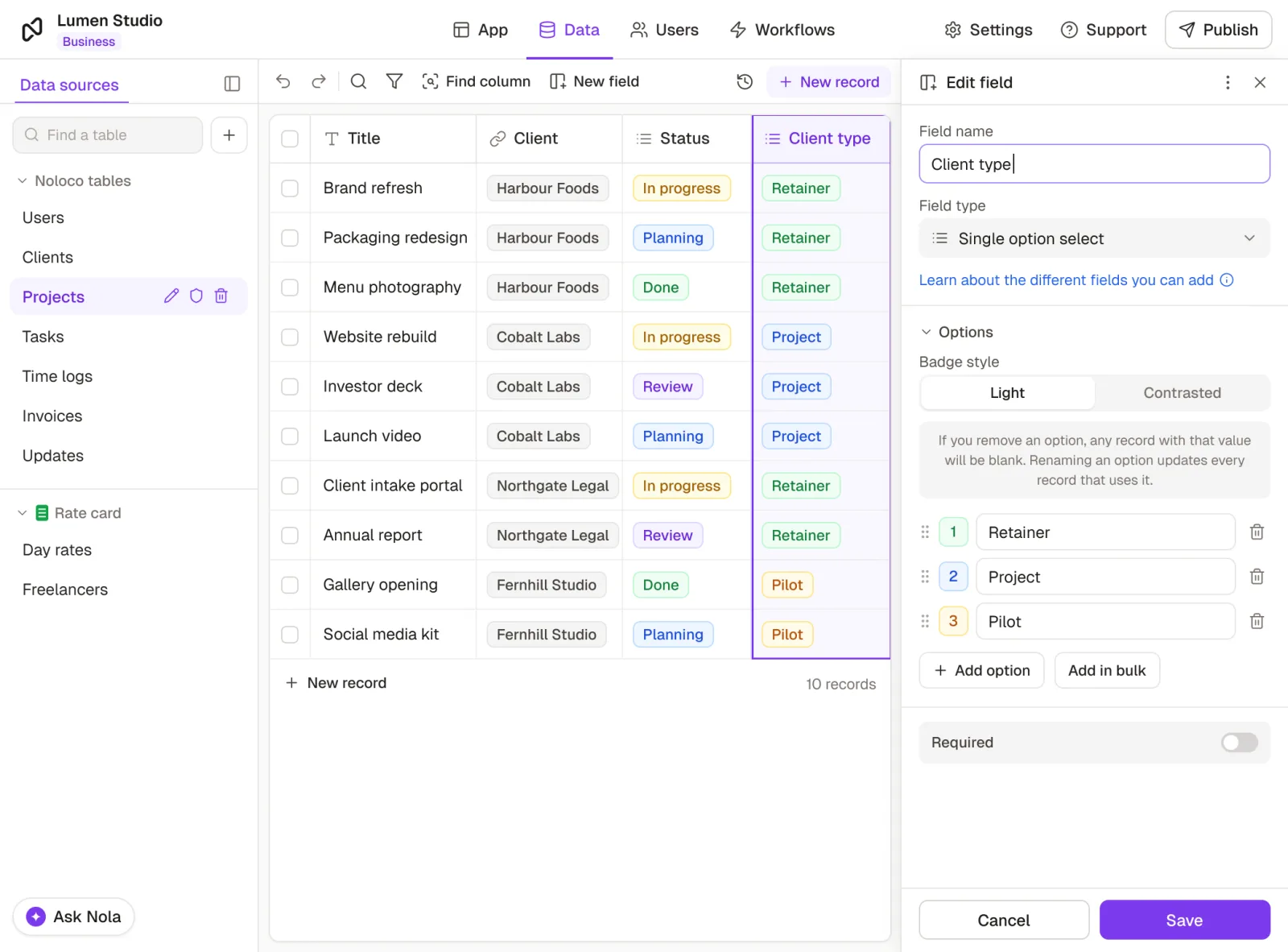This screenshot has width=1288, height=952.
Task: Click the green color badge for Retainer
Action: pyautogui.click(x=953, y=532)
